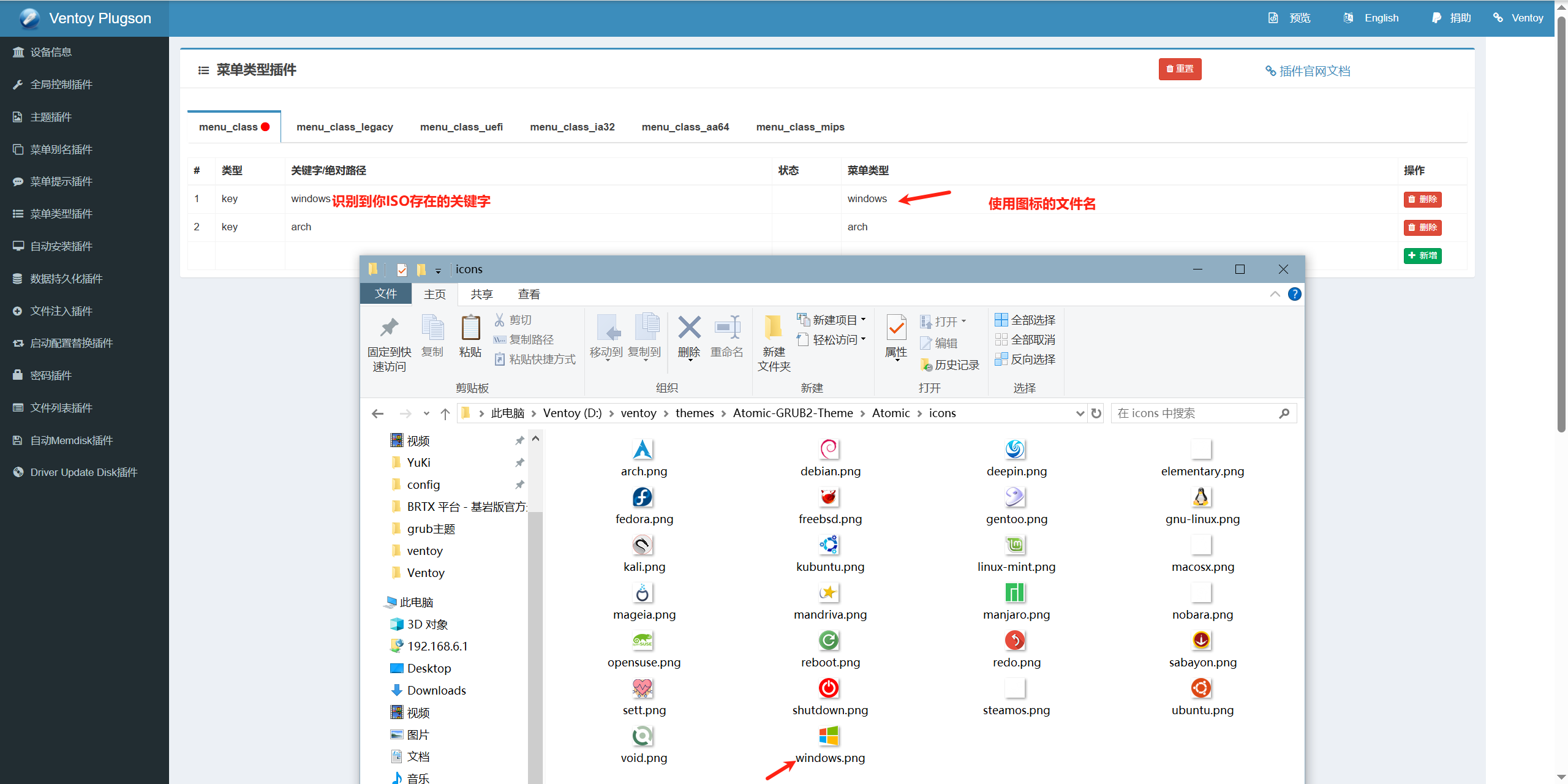Select the arch.png file icon
Viewport: 1568px width, 784px height.
(643, 450)
